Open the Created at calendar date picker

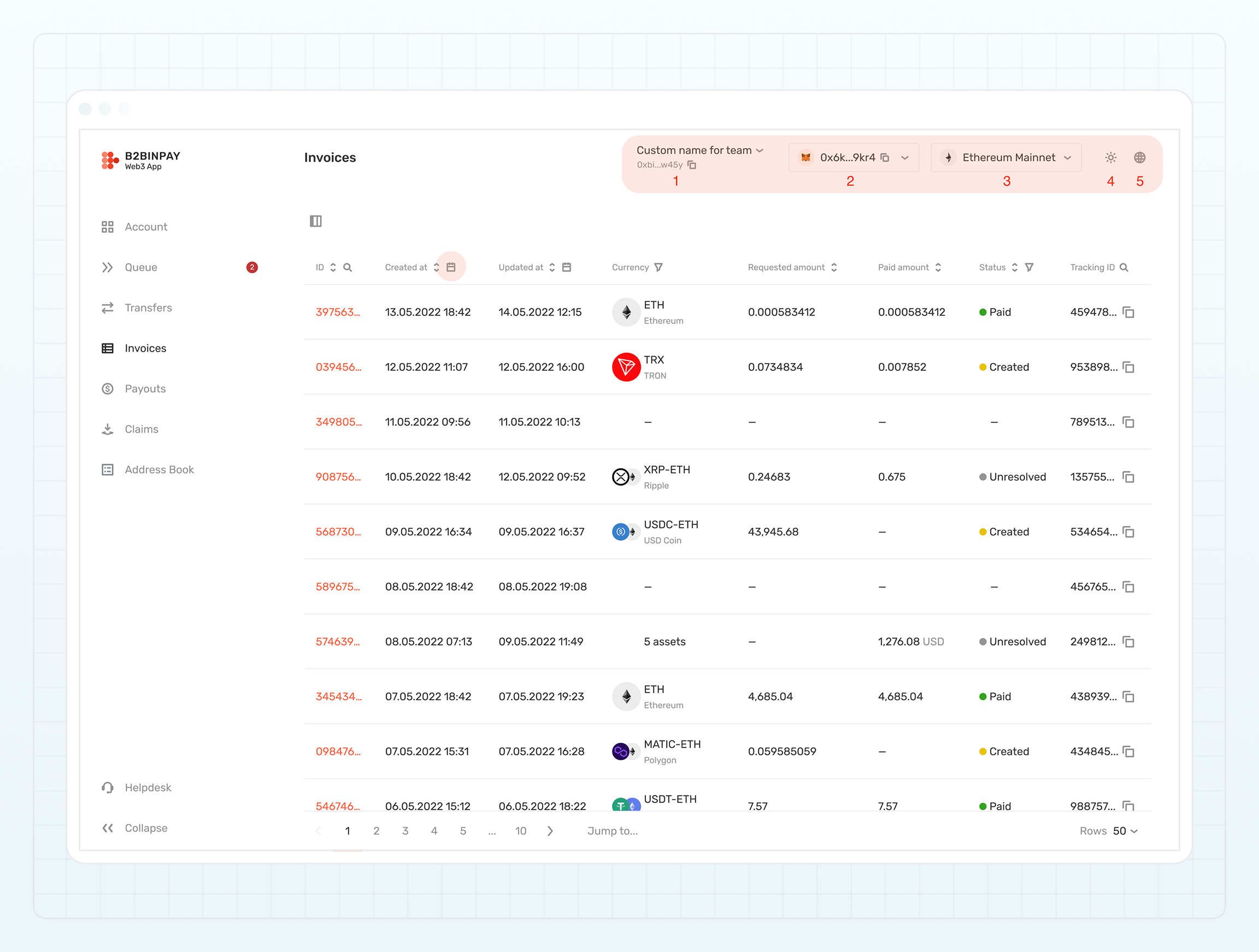coord(451,267)
